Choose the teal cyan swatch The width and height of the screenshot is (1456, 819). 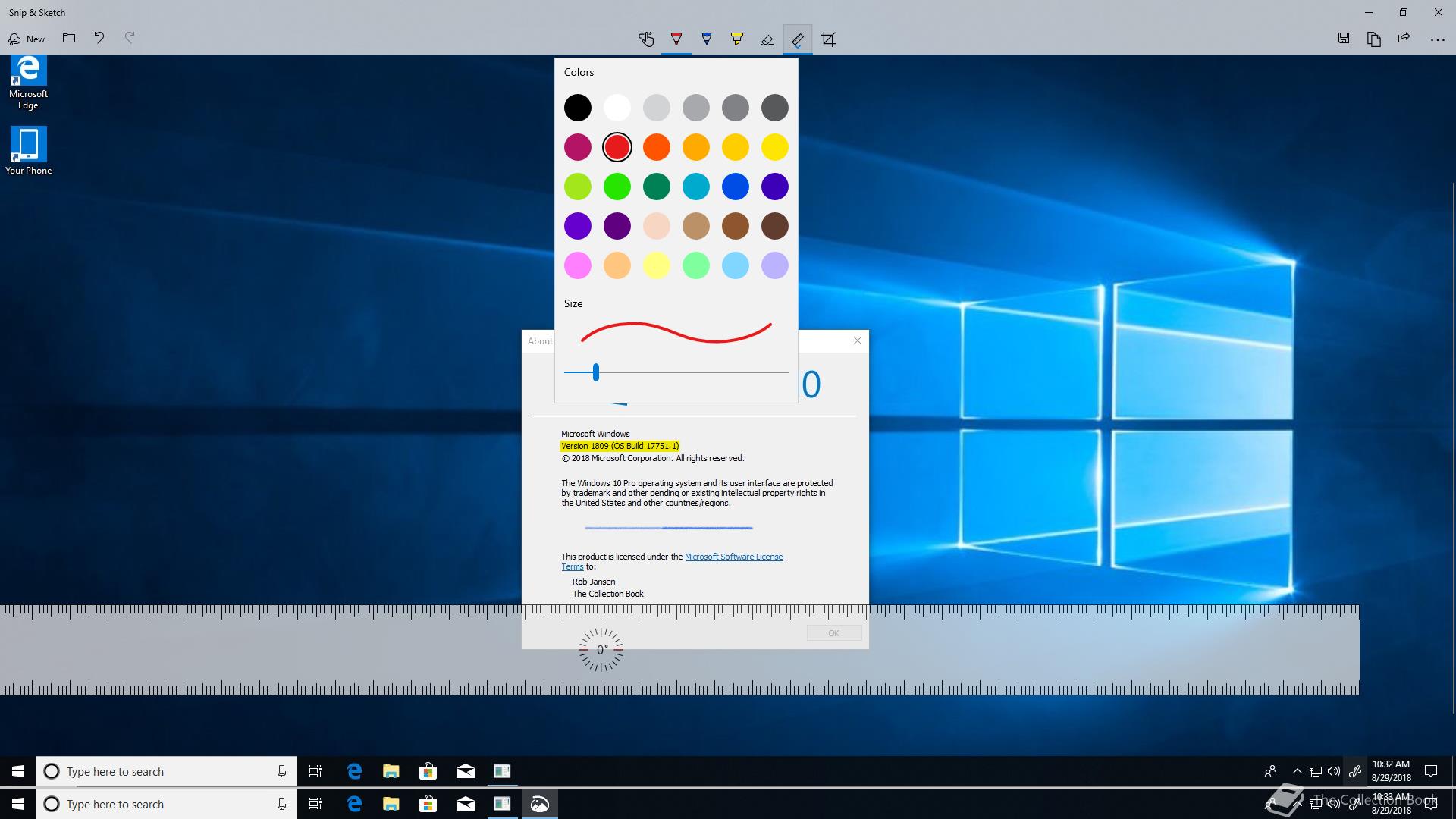click(x=696, y=187)
